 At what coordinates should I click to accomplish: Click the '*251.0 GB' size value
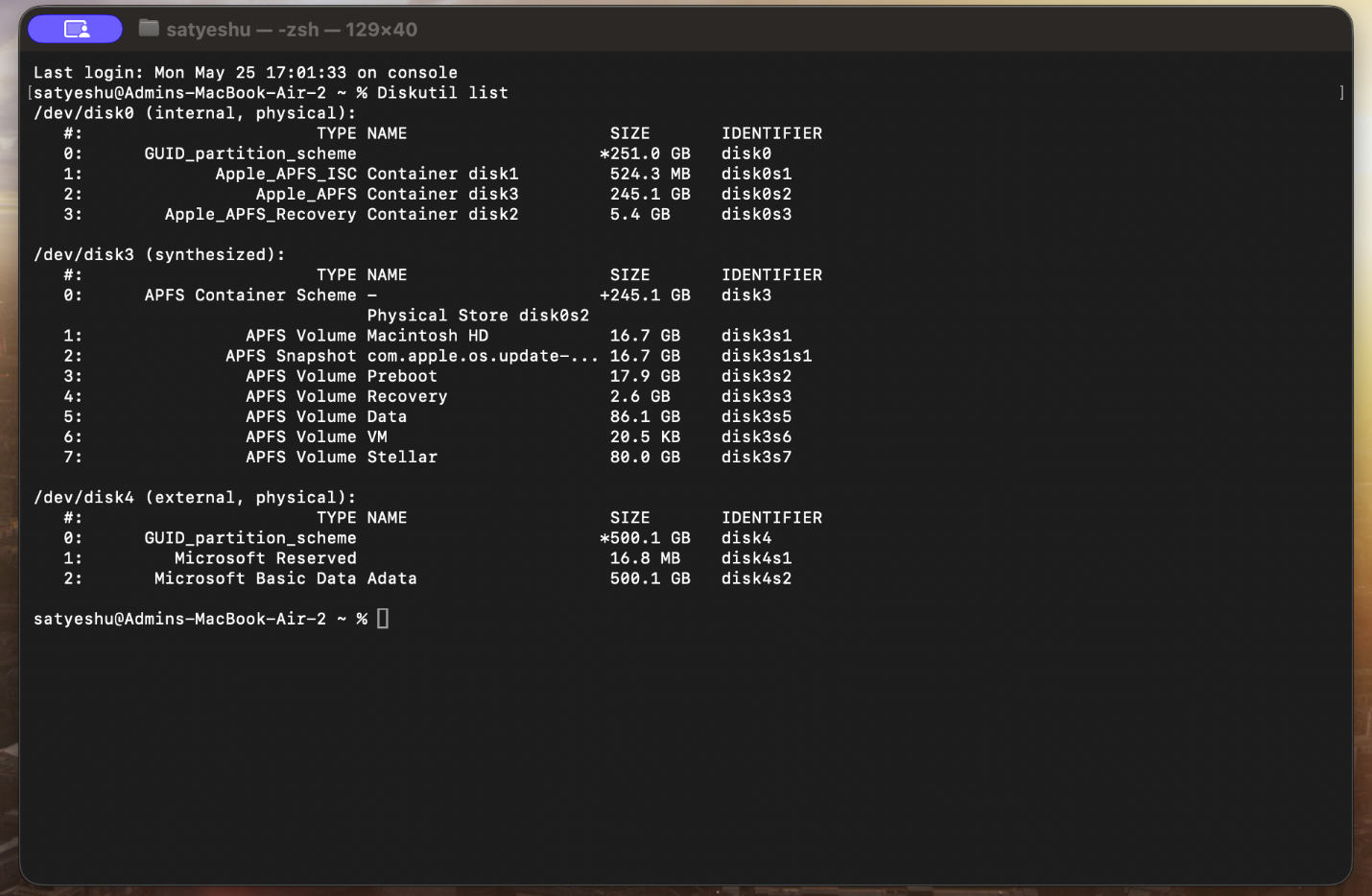(645, 153)
